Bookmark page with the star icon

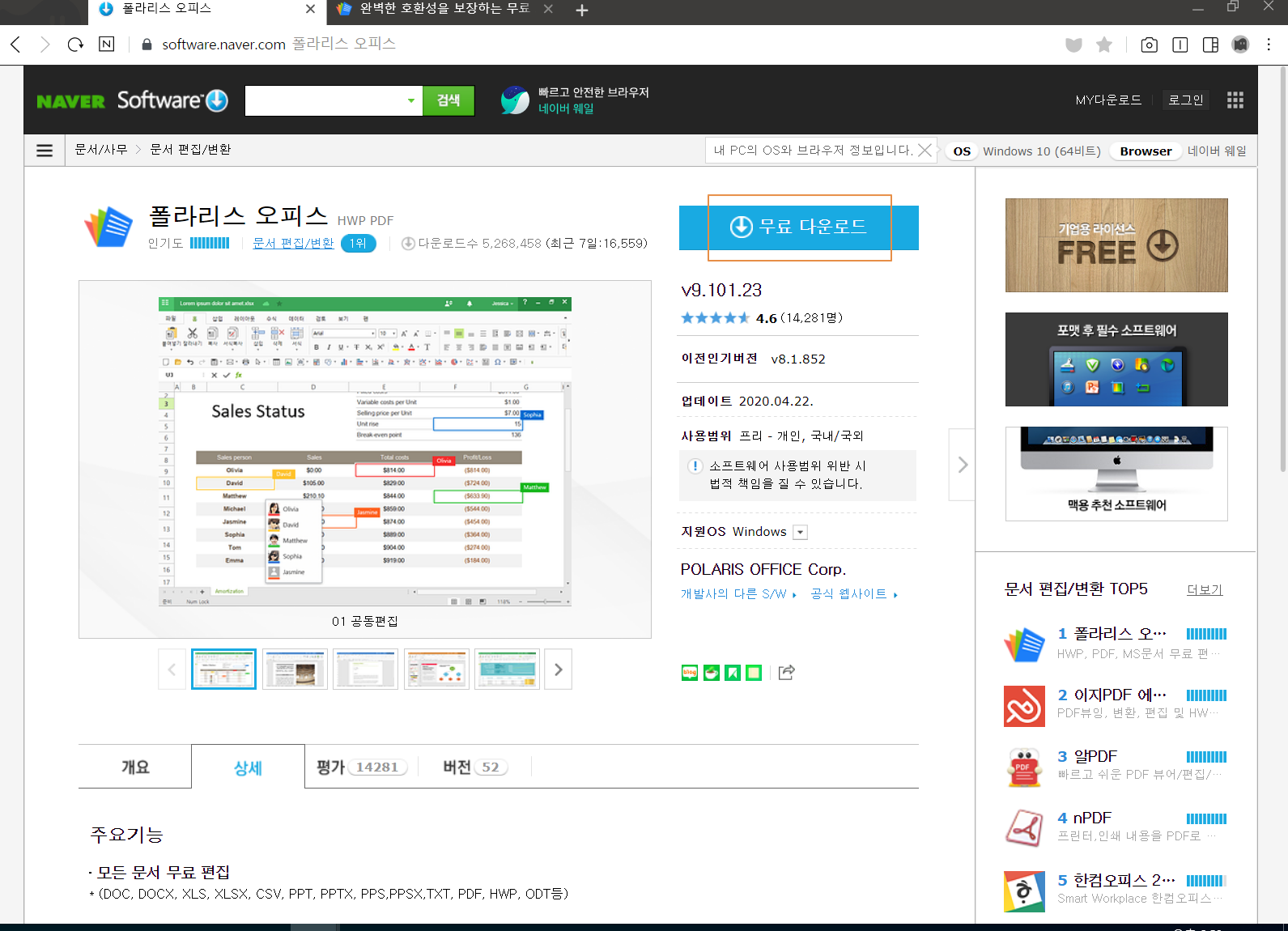1104,45
